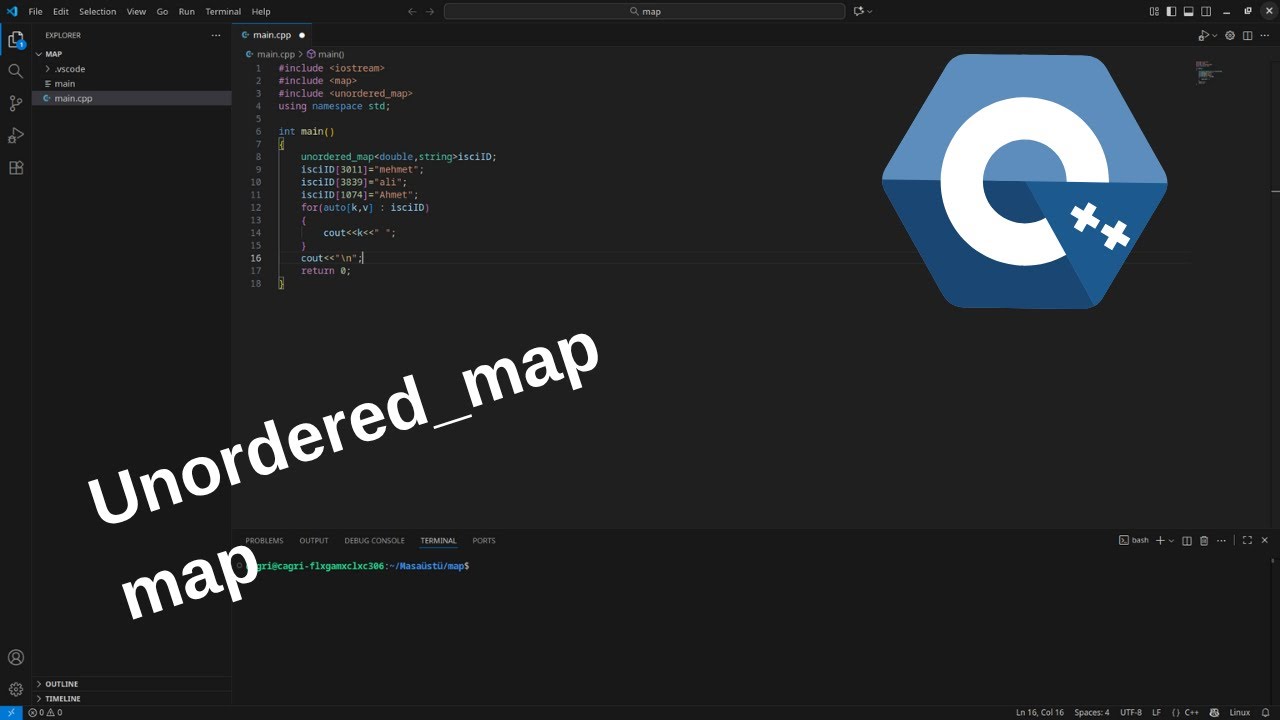Open the Copilot chat icon beside search bar
Screen dimensions: 1280x720
pyautogui.click(x=859, y=11)
